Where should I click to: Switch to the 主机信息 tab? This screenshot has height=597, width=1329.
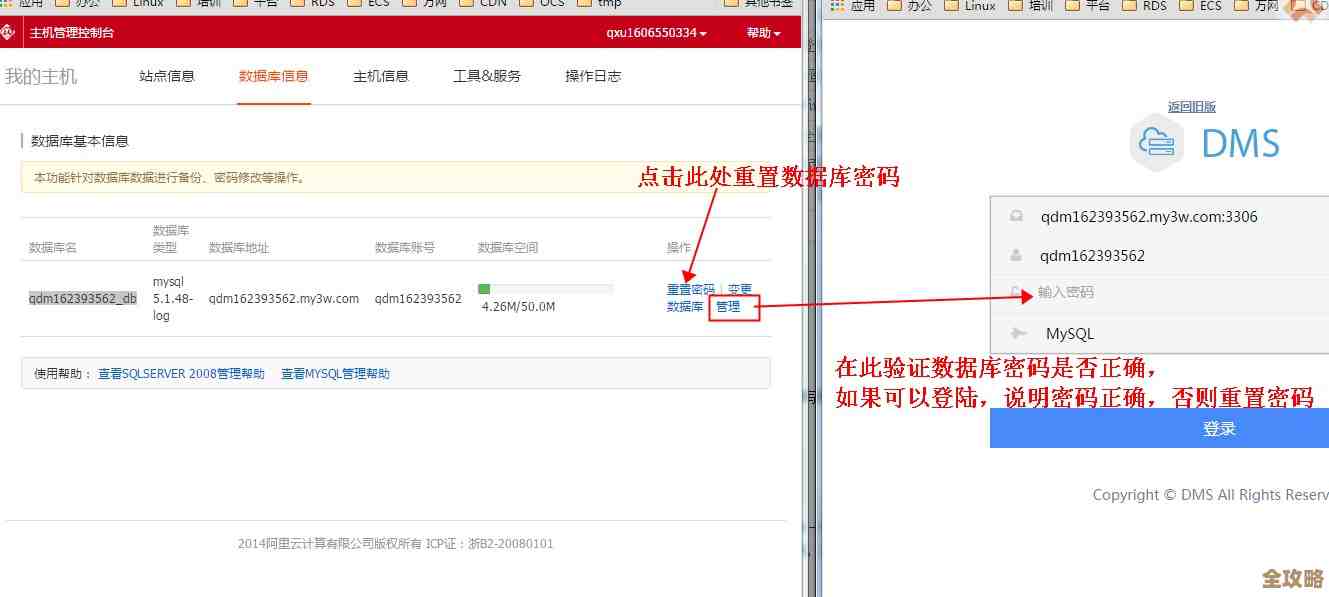381,75
